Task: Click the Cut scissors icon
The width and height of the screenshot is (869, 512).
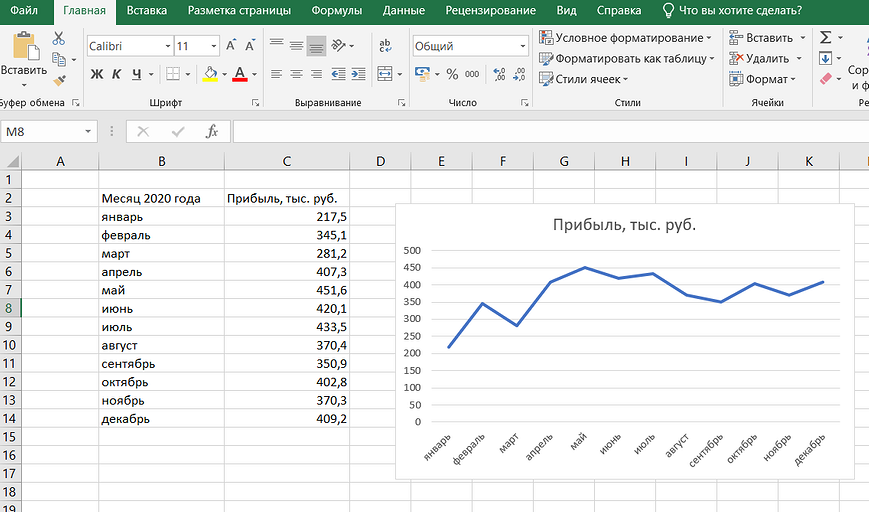Action: [x=59, y=38]
